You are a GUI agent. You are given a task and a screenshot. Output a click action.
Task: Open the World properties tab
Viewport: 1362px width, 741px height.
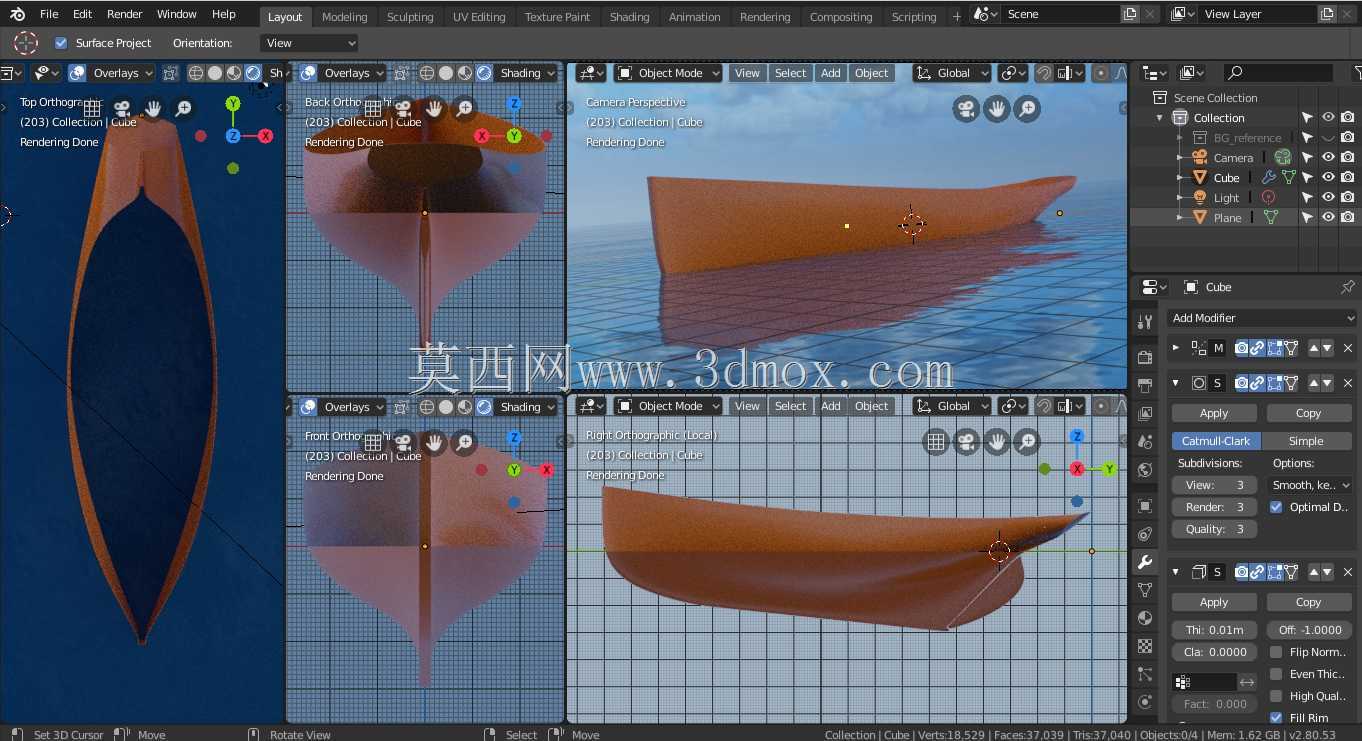[x=1146, y=470]
